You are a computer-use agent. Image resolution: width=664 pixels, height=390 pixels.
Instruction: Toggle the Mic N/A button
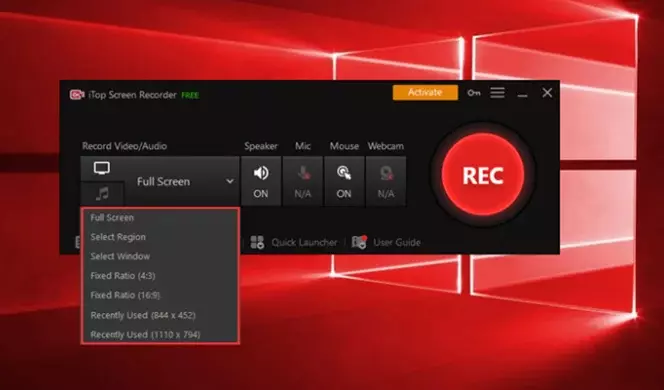click(303, 181)
